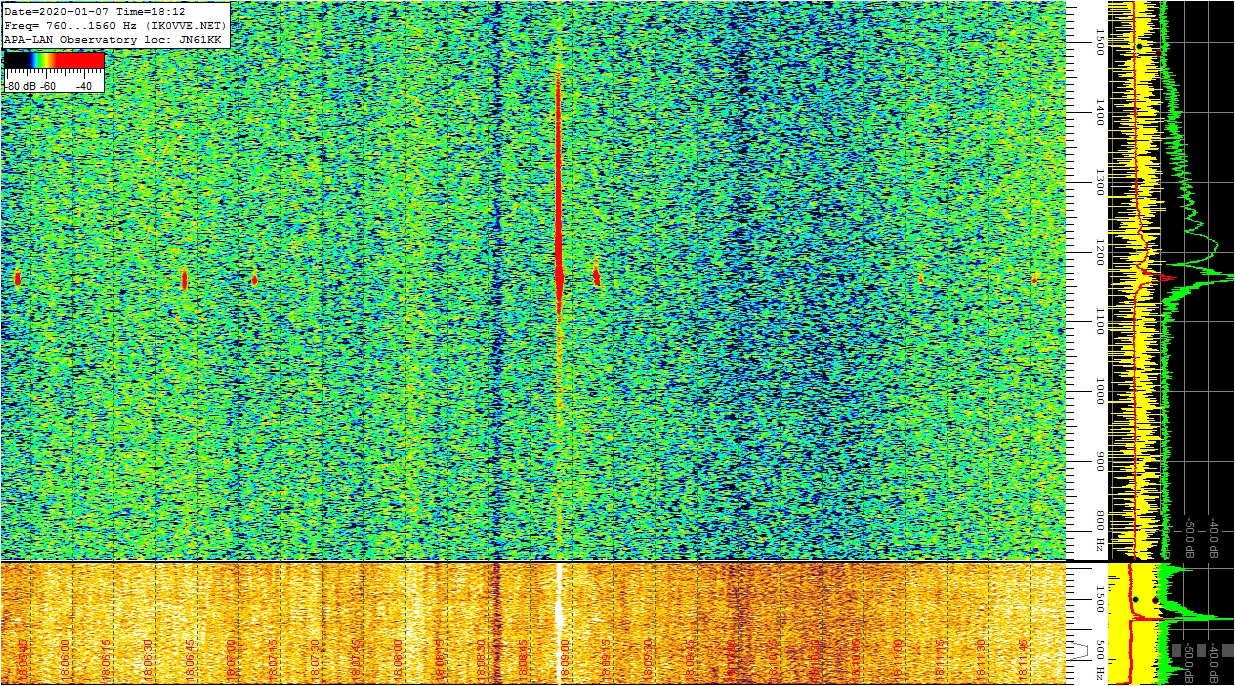Click the 18:11:00 time marker
The height and width of the screenshot is (686, 1235).
coord(899,659)
